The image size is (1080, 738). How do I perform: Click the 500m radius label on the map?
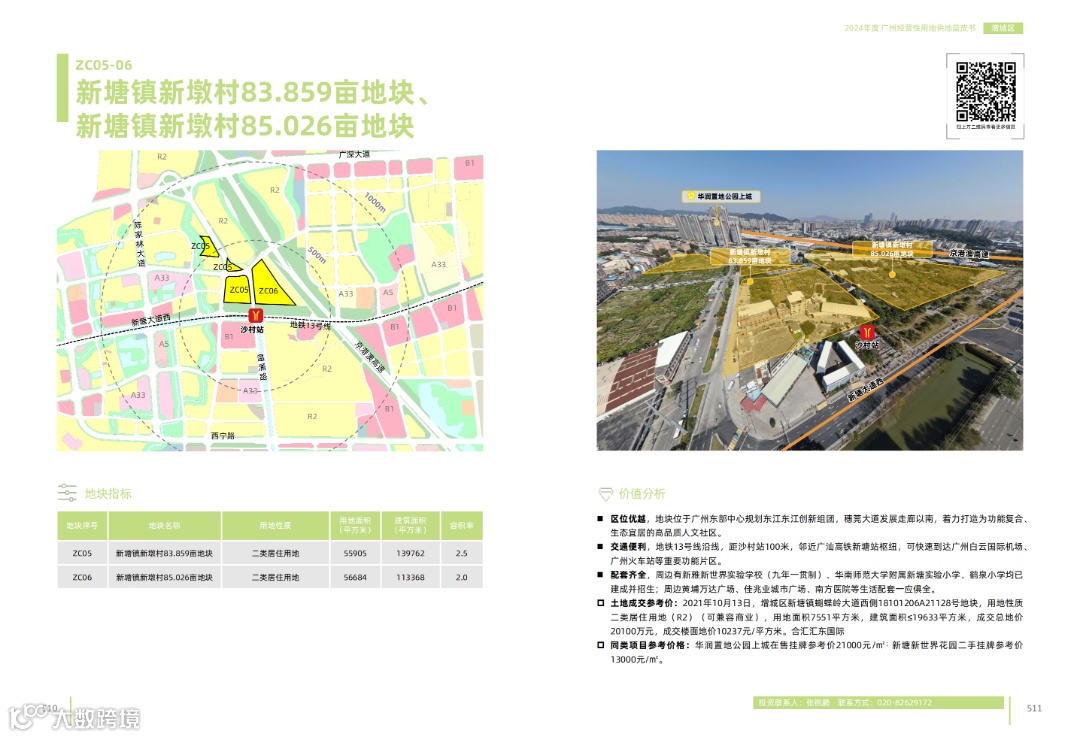point(317,255)
